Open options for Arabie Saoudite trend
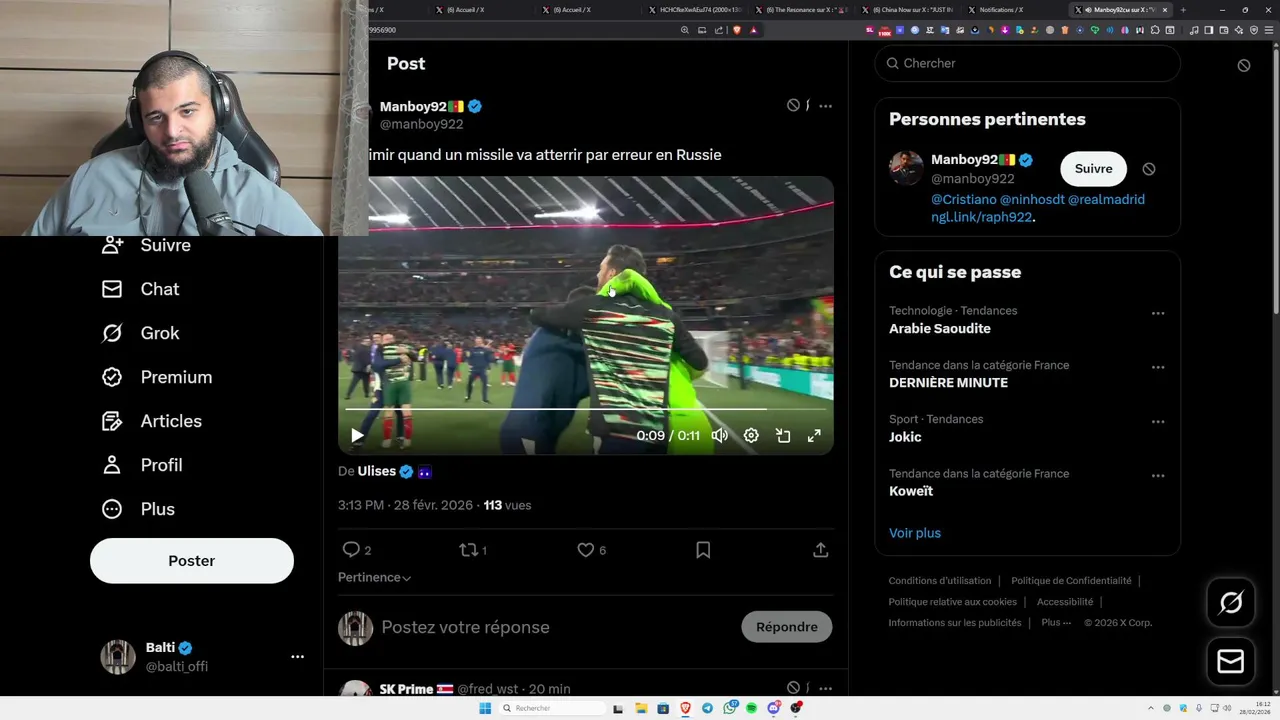Screen dimensions: 1280x720 click(1158, 313)
